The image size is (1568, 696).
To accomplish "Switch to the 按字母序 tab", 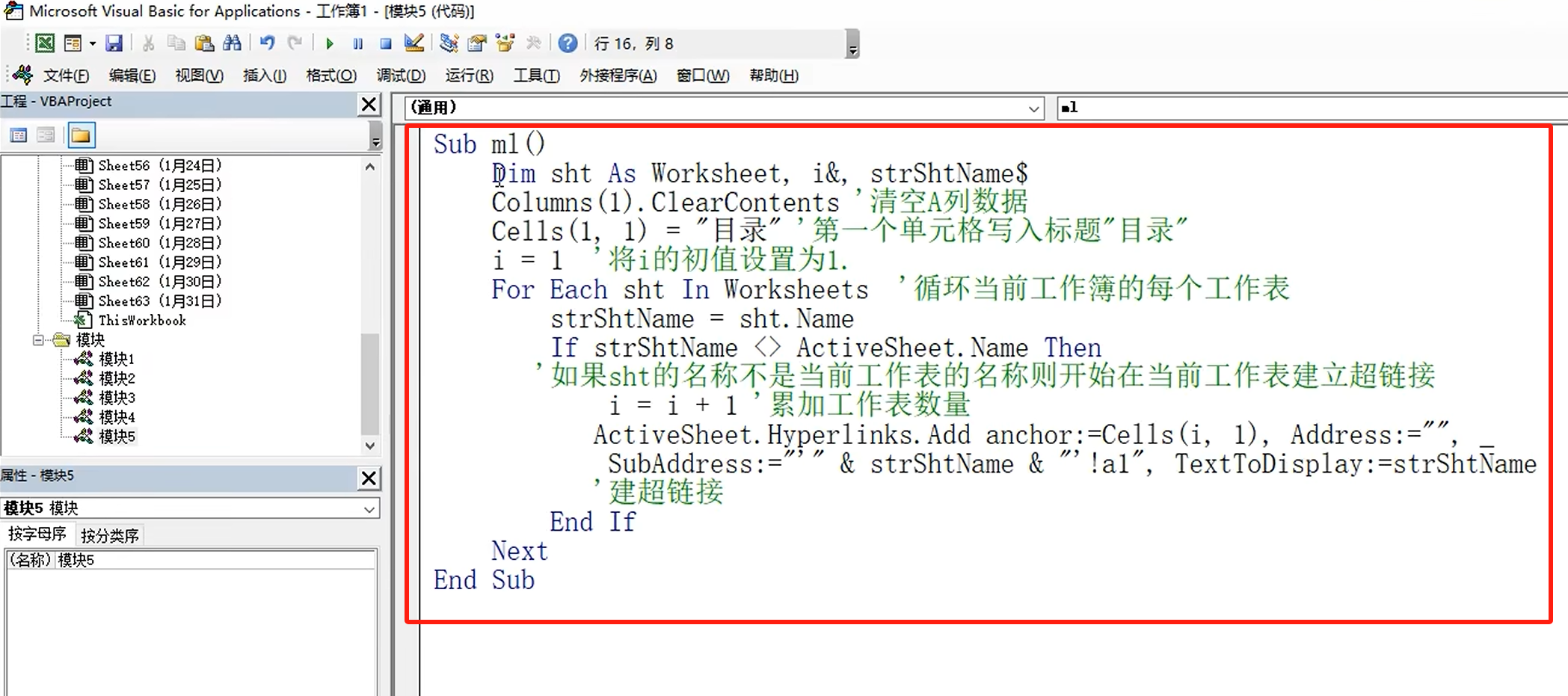I will (37, 534).
